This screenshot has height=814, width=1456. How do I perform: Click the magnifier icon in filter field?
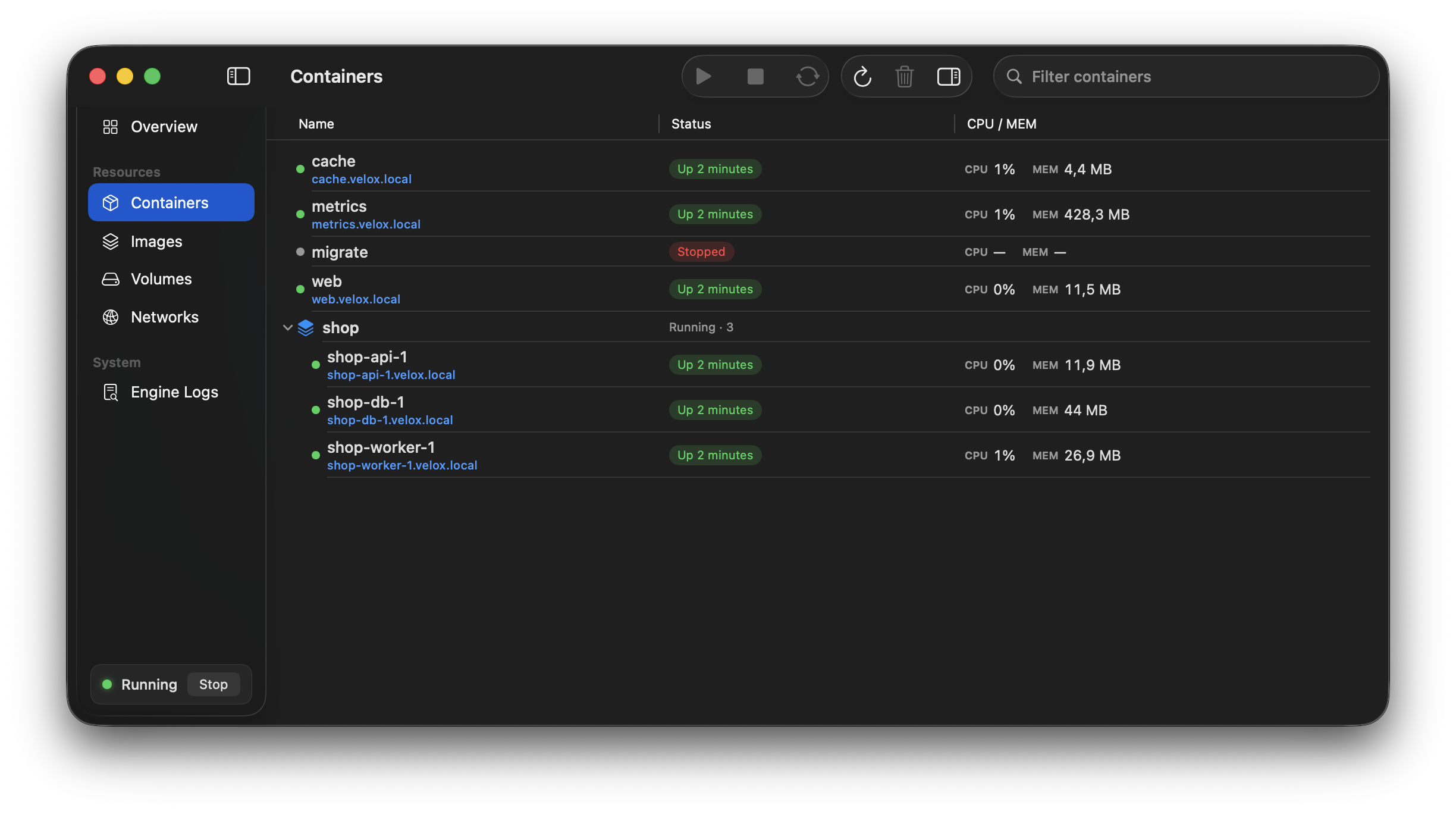click(x=1014, y=76)
